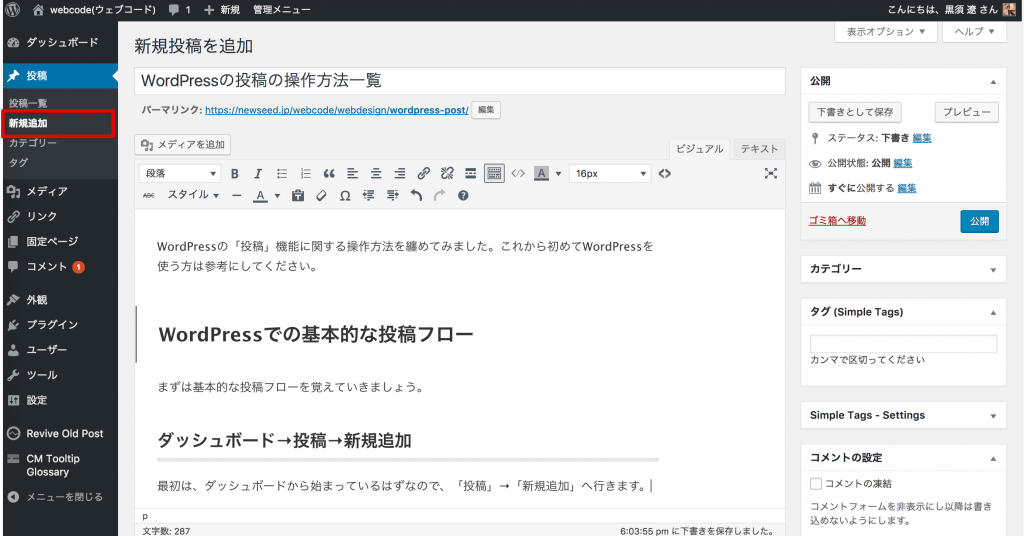The image size is (1024, 536).
Task: Expand the Simple Tags - Settings panel
Action: pyautogui.click(x=993, y=416)
